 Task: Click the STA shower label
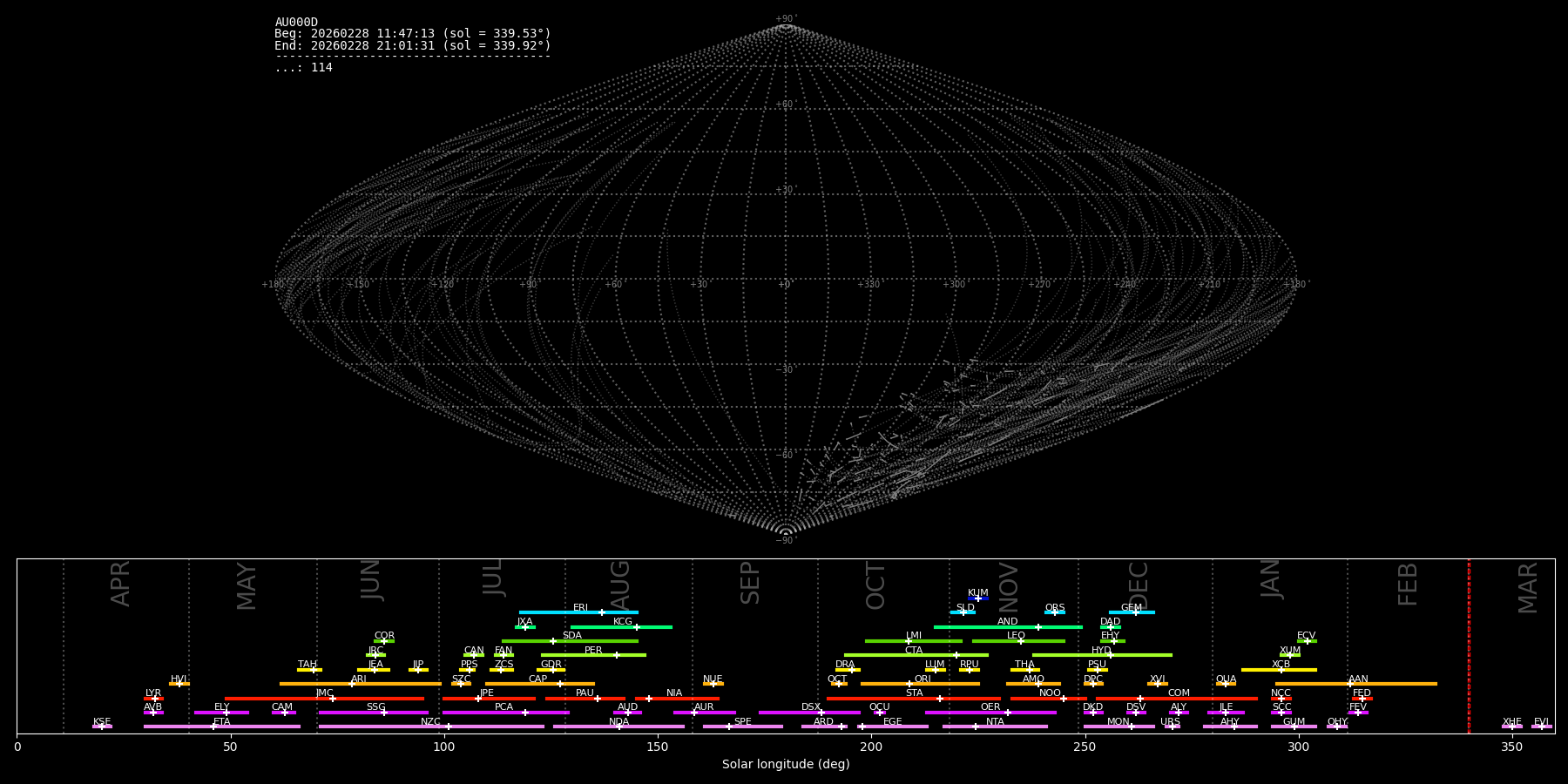pos(914,693)
